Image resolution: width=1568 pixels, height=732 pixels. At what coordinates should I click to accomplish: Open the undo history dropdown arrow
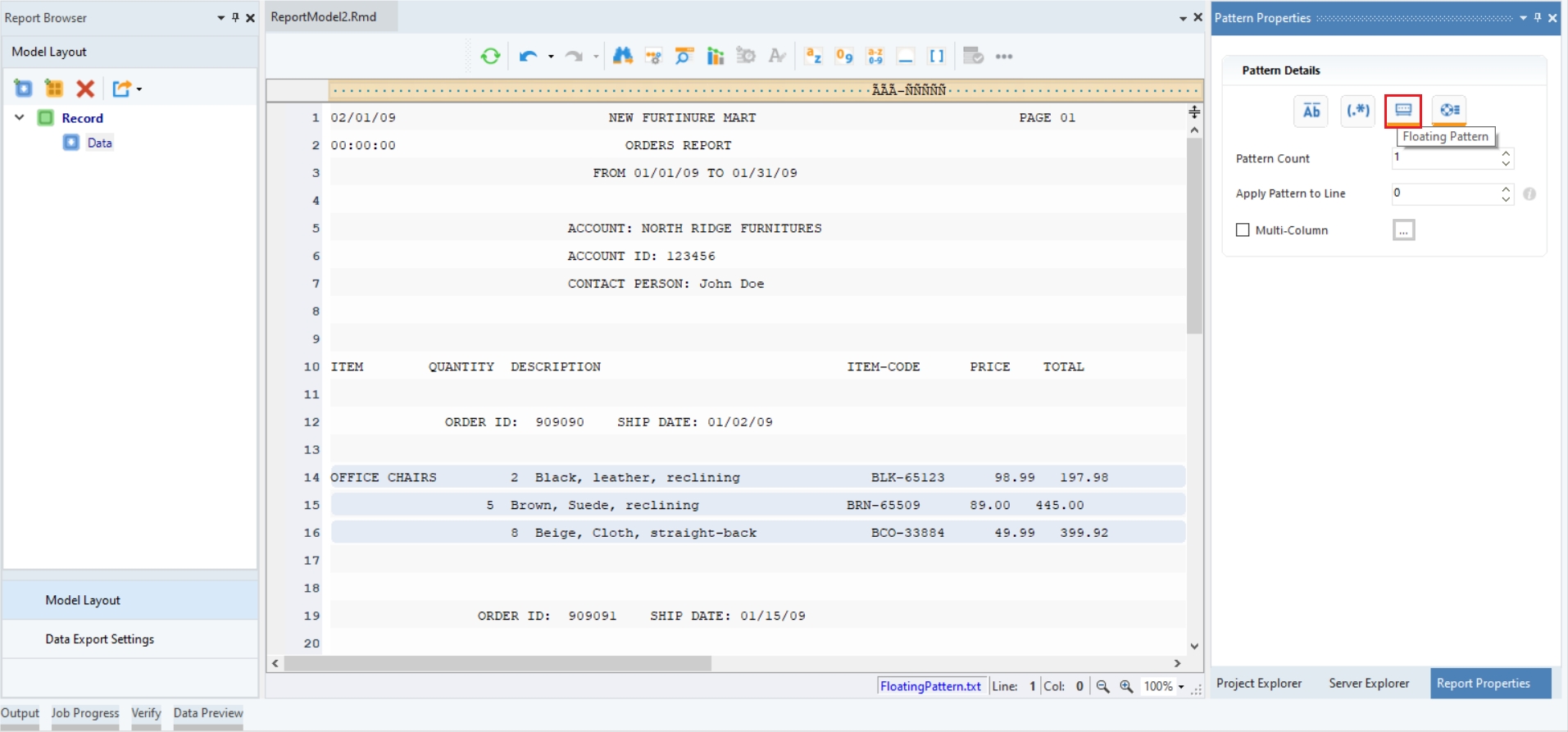click(551, 57)
